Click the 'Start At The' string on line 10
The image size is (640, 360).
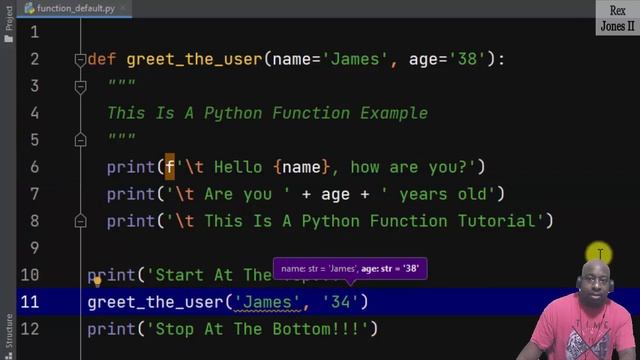(209, 275)
